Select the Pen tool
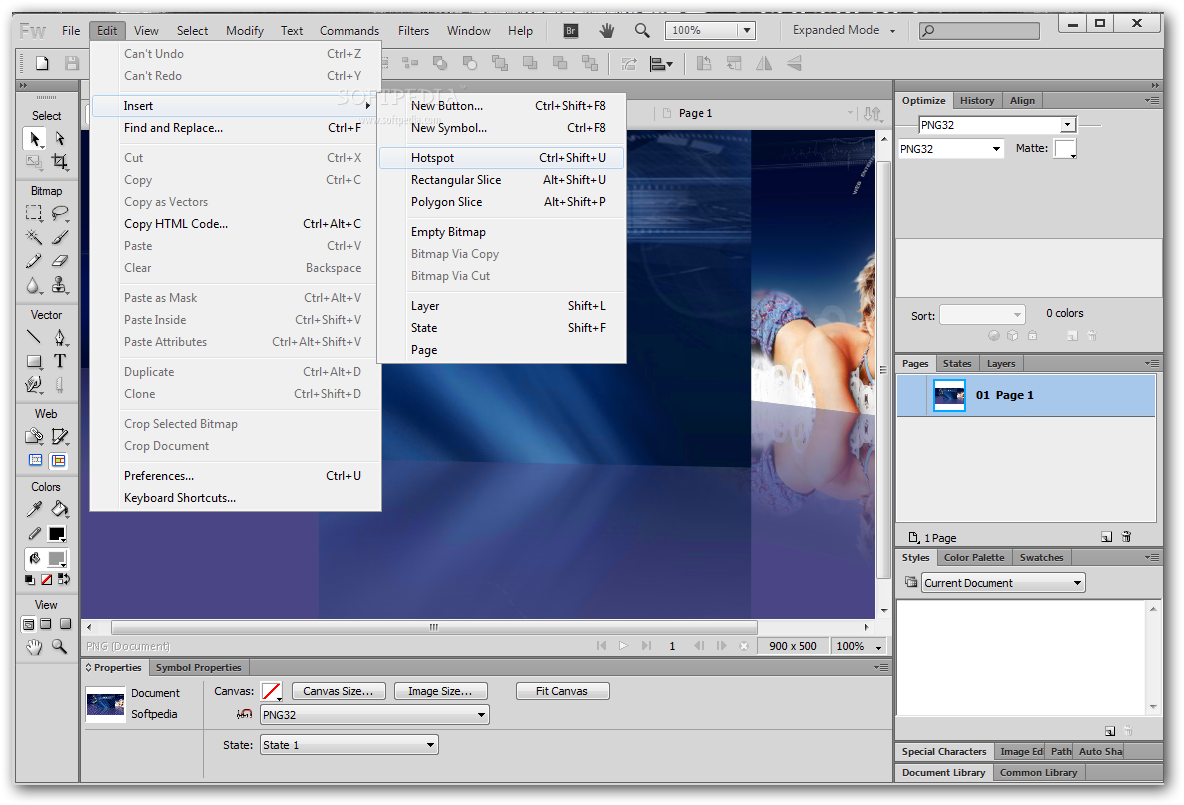 coord(60,337)
